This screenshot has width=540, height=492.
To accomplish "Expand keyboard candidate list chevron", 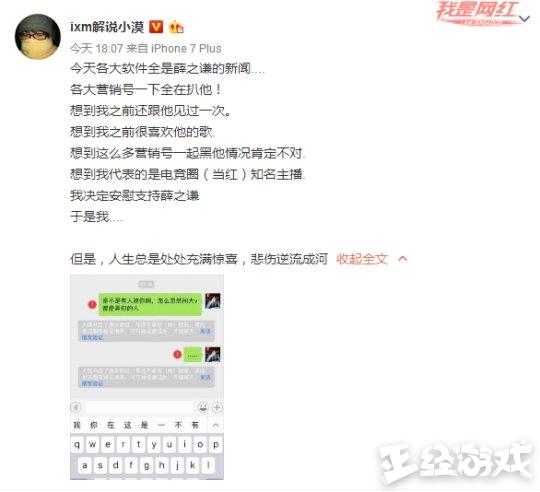I will tap(216, 425).
